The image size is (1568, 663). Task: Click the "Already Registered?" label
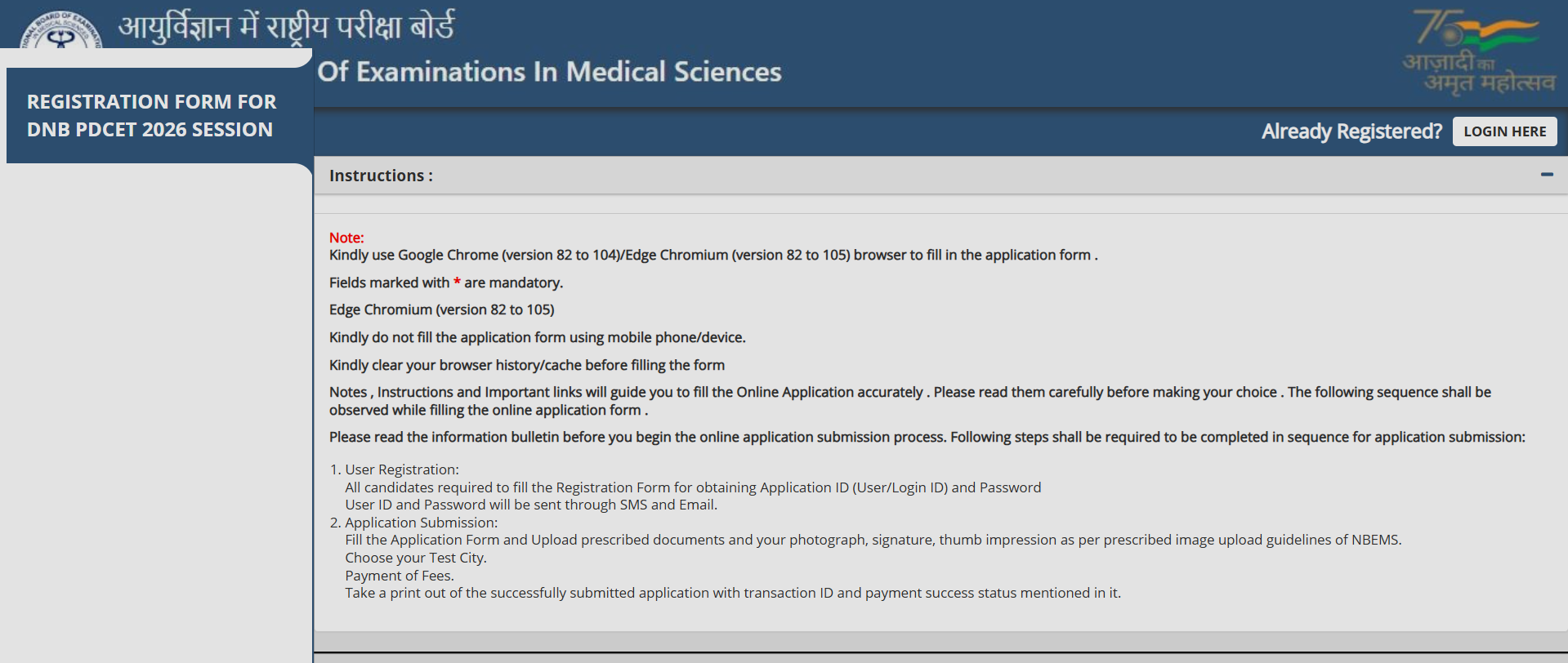1351,131
